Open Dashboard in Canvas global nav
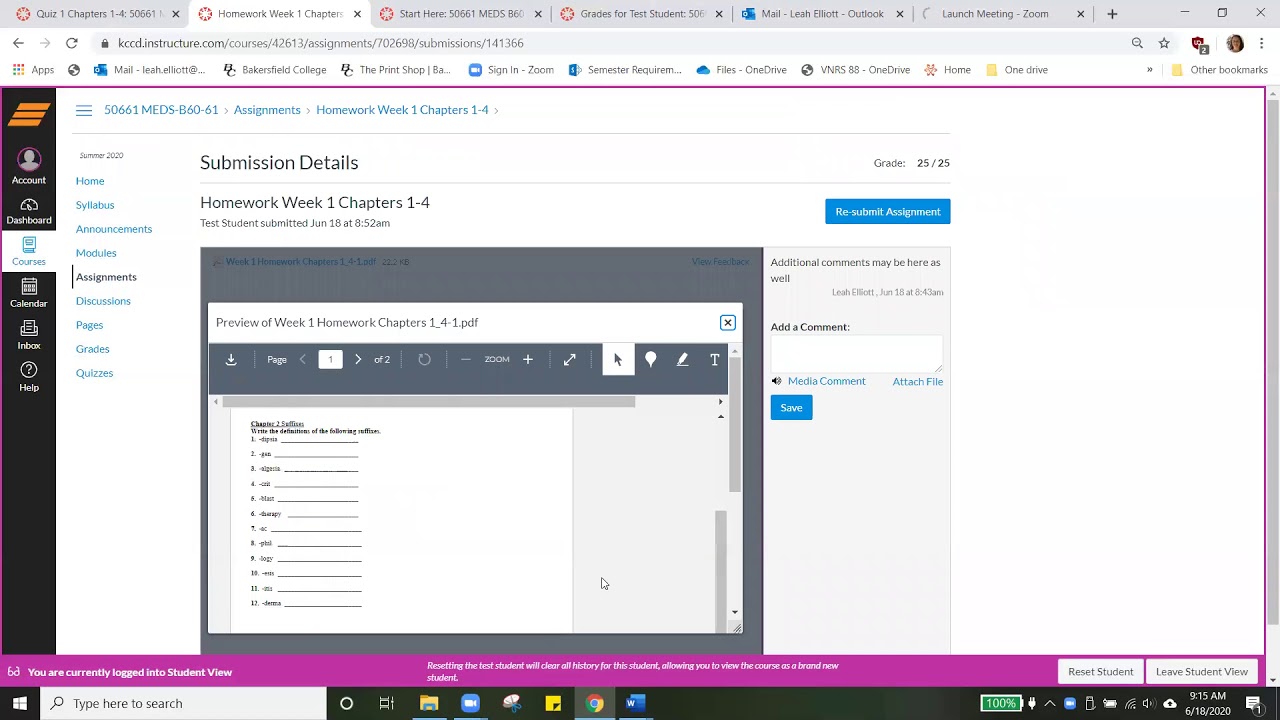Viewport: 1280px width, 720px height. pyautogui.click(x=29, y=211)
